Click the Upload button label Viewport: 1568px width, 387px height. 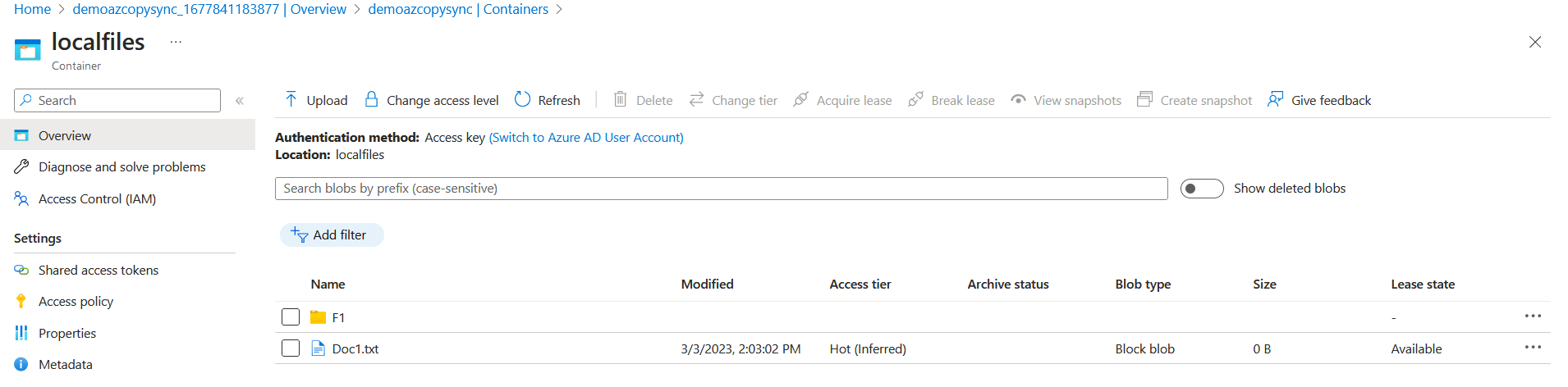coord(327,100)
